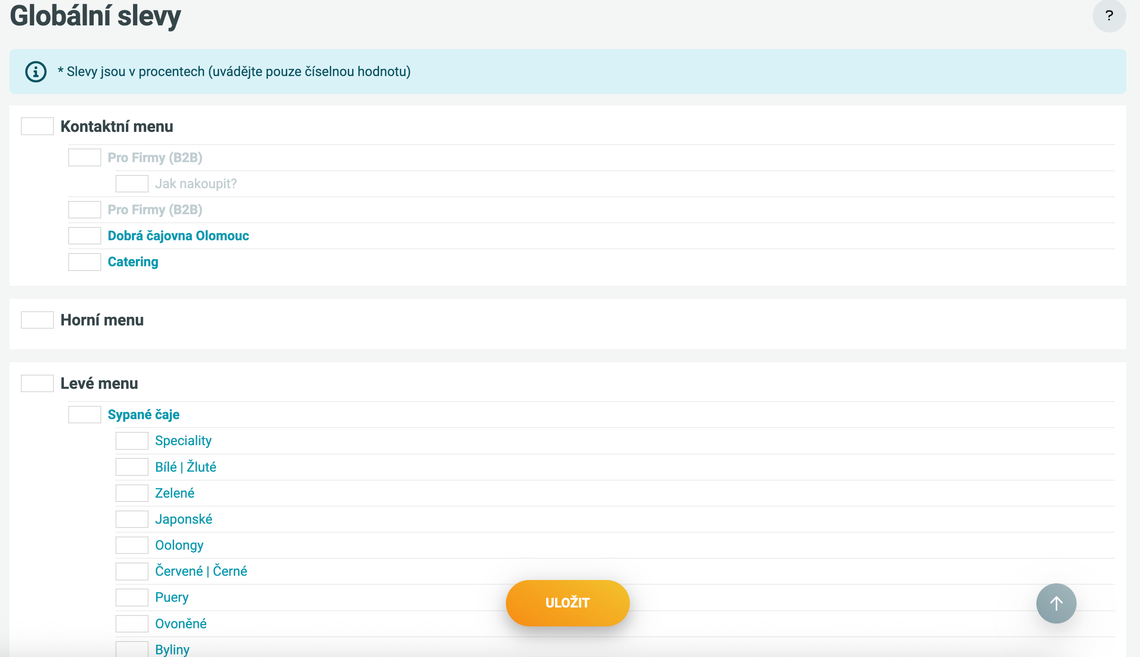Open the Catering category link
The width and height of the screenshot is (1140, 657).
(x=133, y=262)
